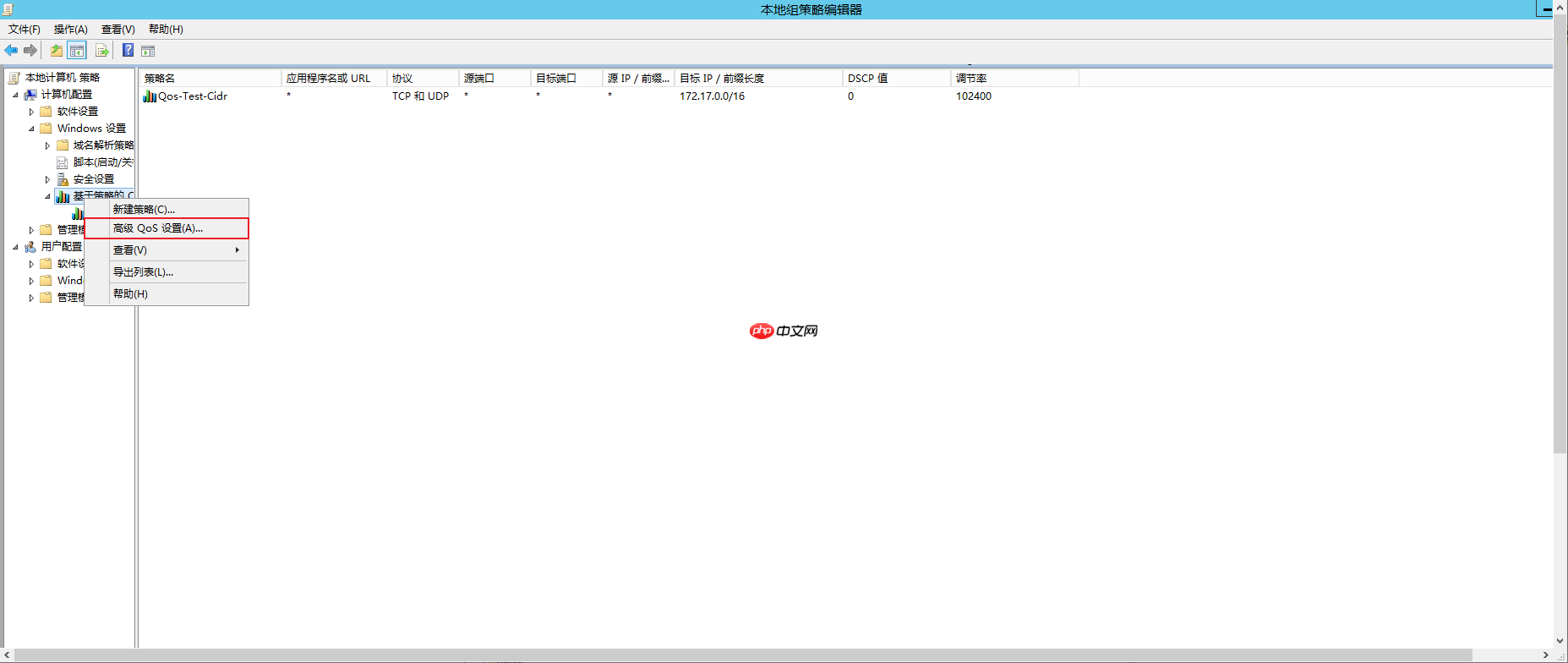
Task: Choose 高级 QoS 设置(A)... from context menu
Action: [x=167, y=228]
